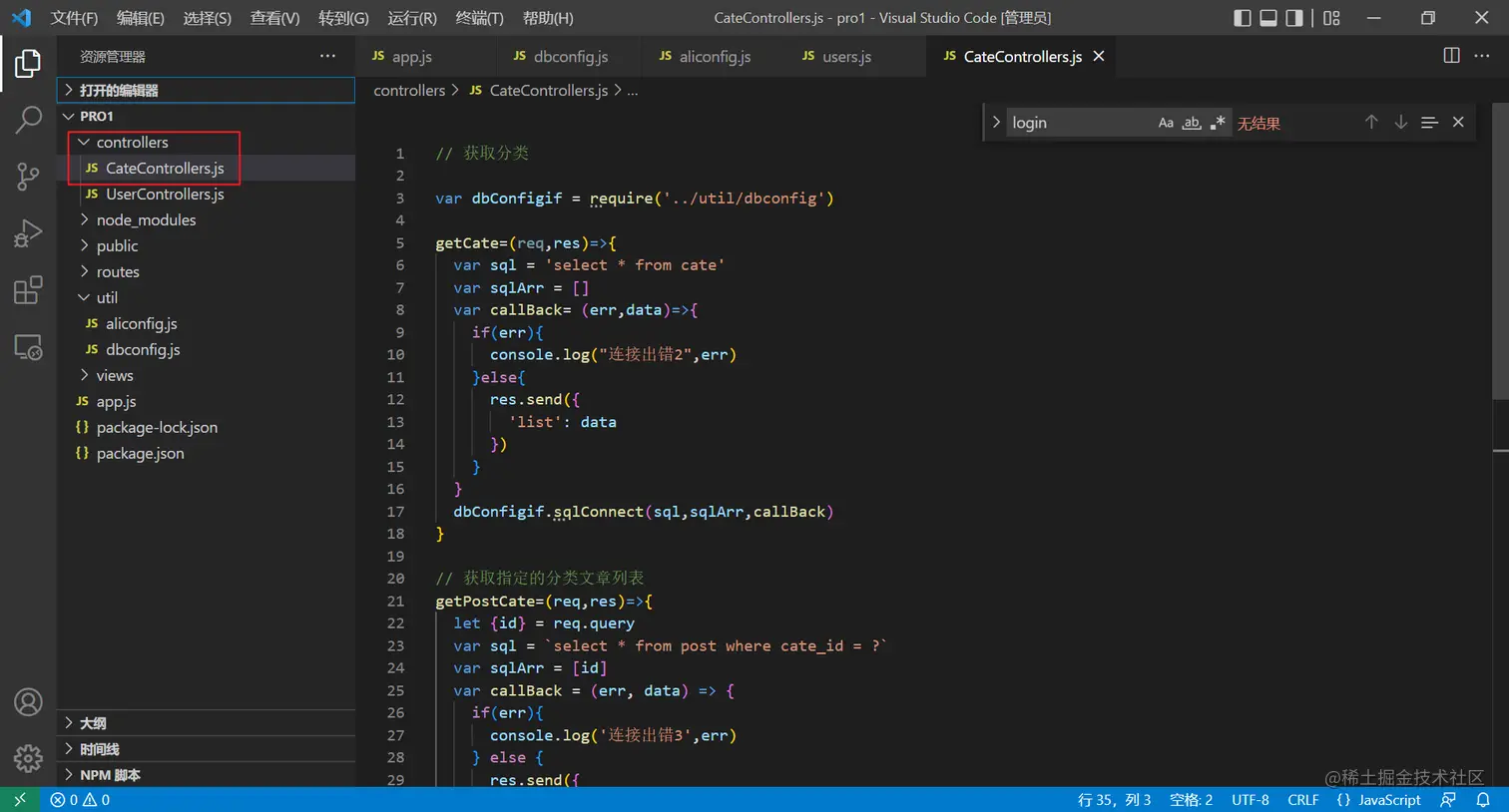This screenshot has width=1509, height=812.
Task: Open the Remote Explorer view
Action: point(28,347)
